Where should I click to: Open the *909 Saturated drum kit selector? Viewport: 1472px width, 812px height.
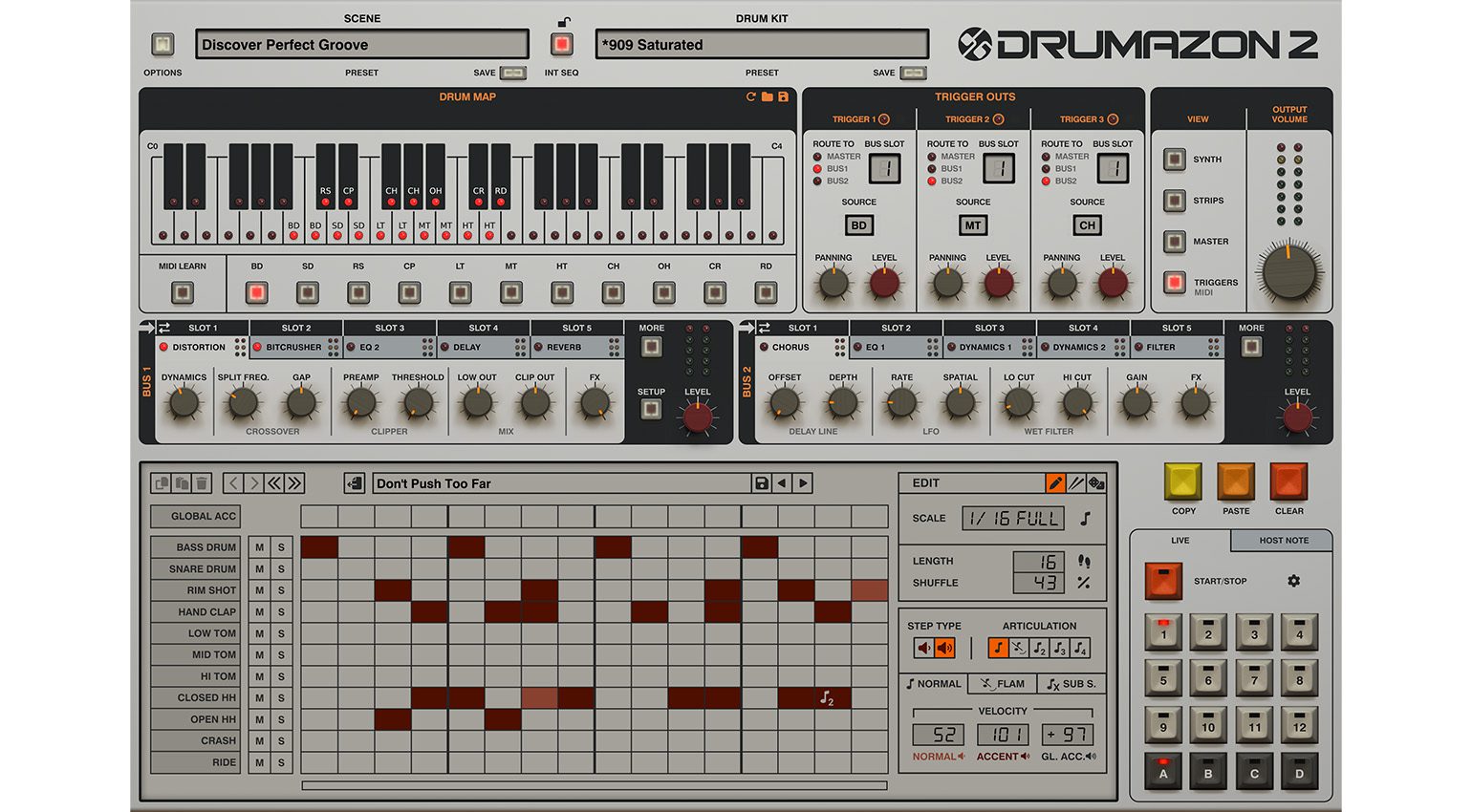[x=760, y=44]
